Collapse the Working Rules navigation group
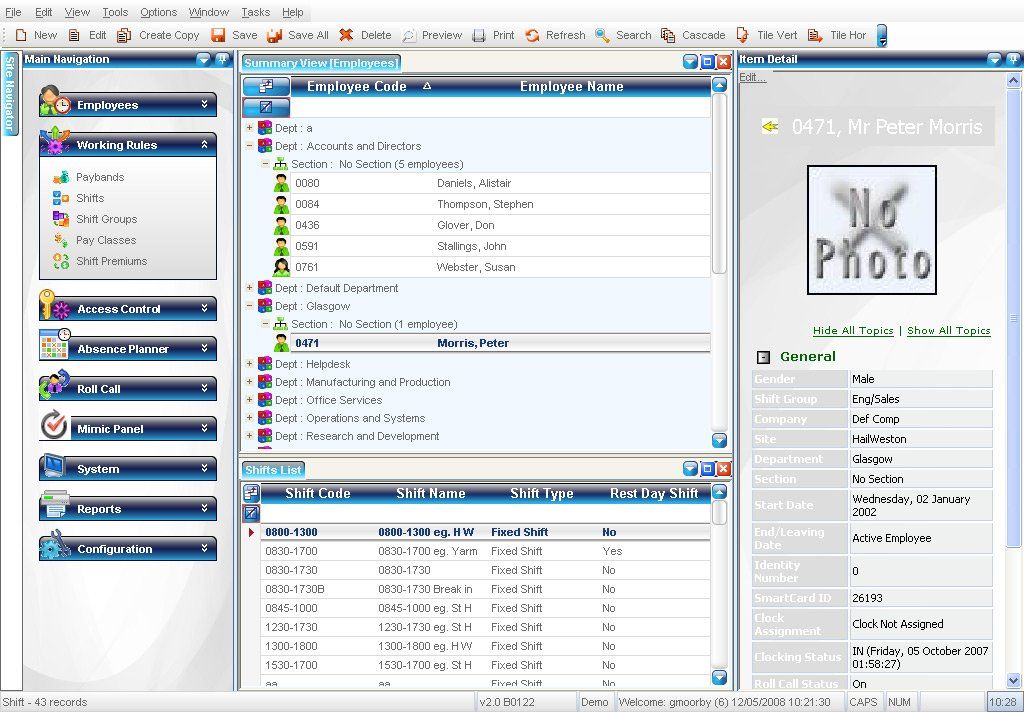The height and width of the screenshot is (712, 1024). [x=204, y=144]
